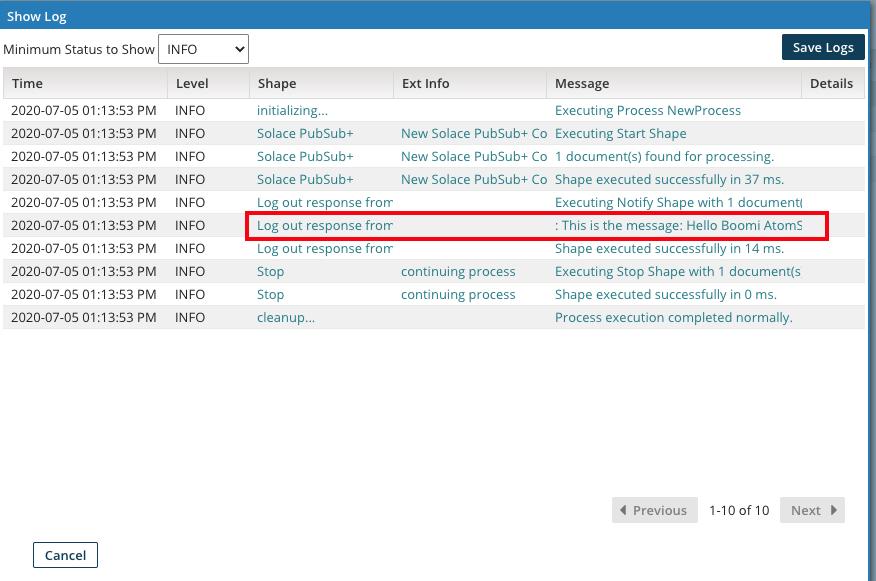Select the 'cleanup...' shape entry
This screenshot has width=876, height=581.
pos(286,318)
